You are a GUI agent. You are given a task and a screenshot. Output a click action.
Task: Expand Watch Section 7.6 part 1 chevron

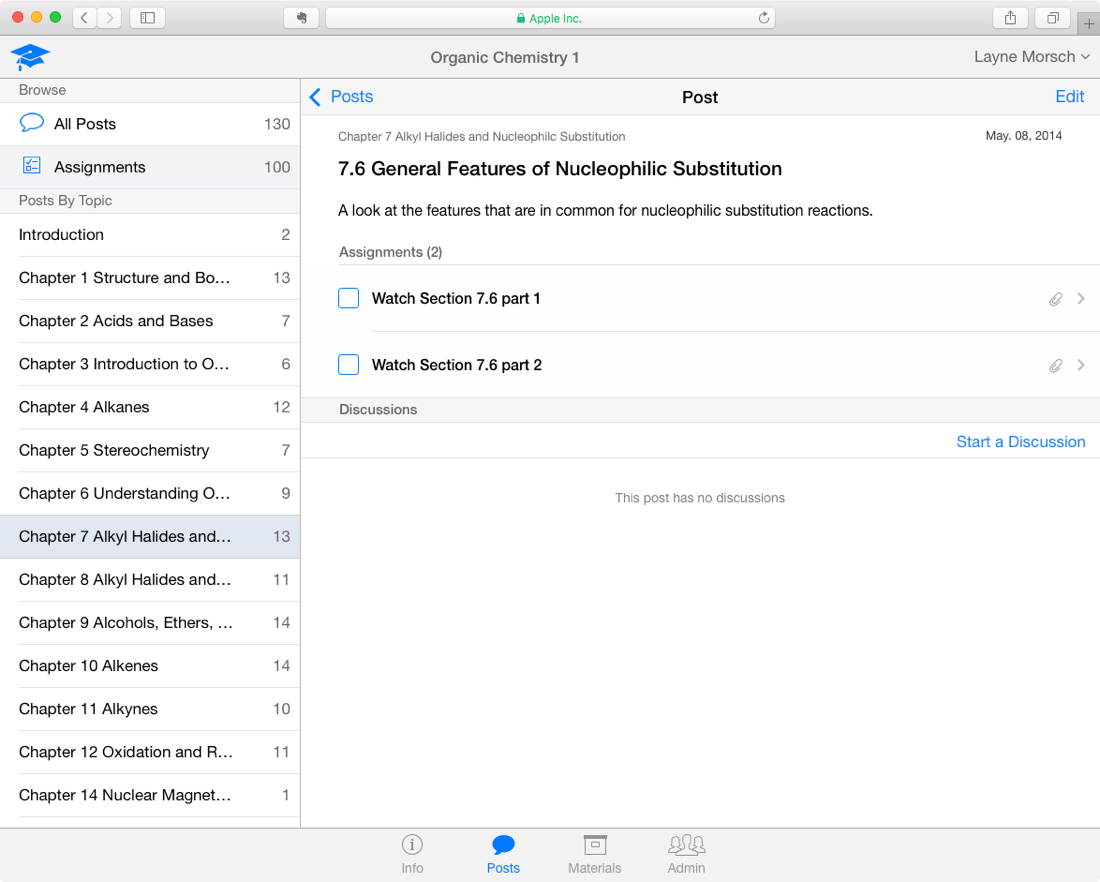point(1081,298)
